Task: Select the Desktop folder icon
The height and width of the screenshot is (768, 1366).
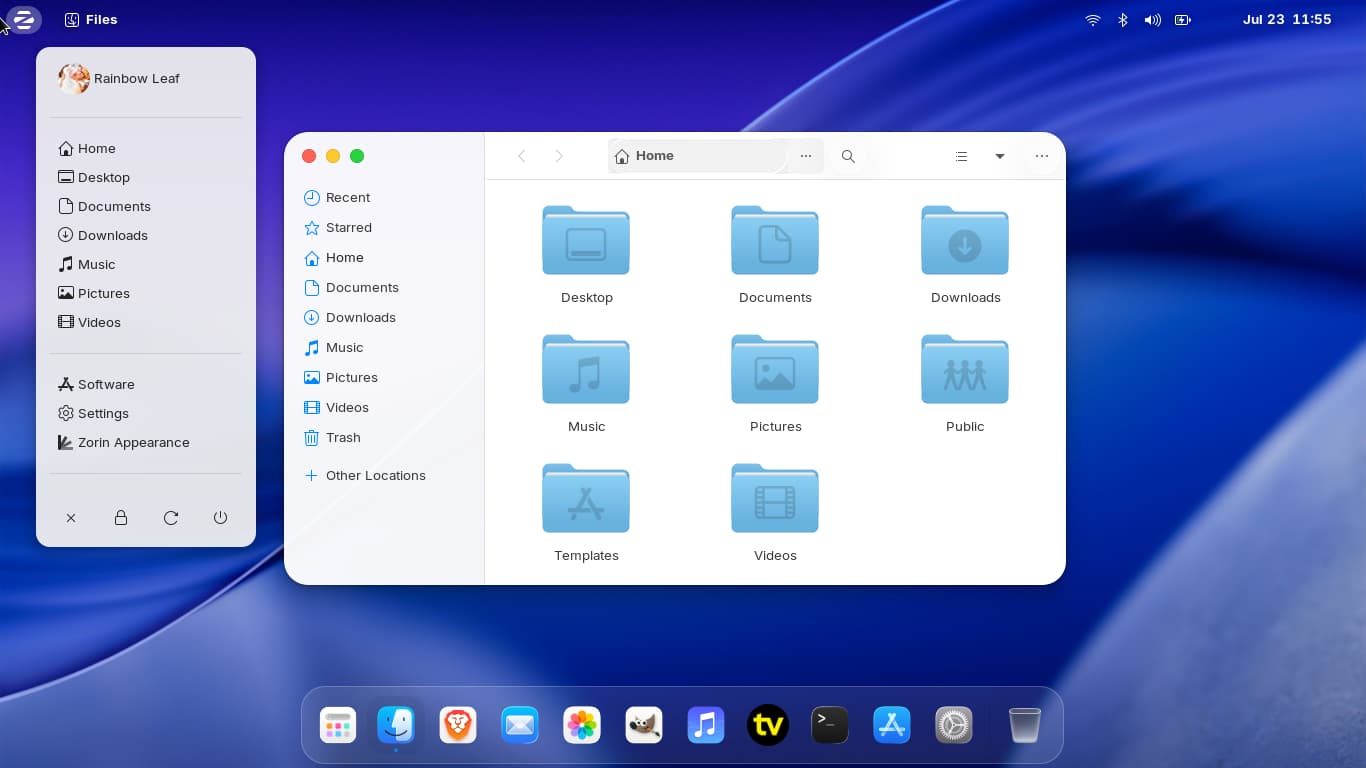Action: pos(586,240)
